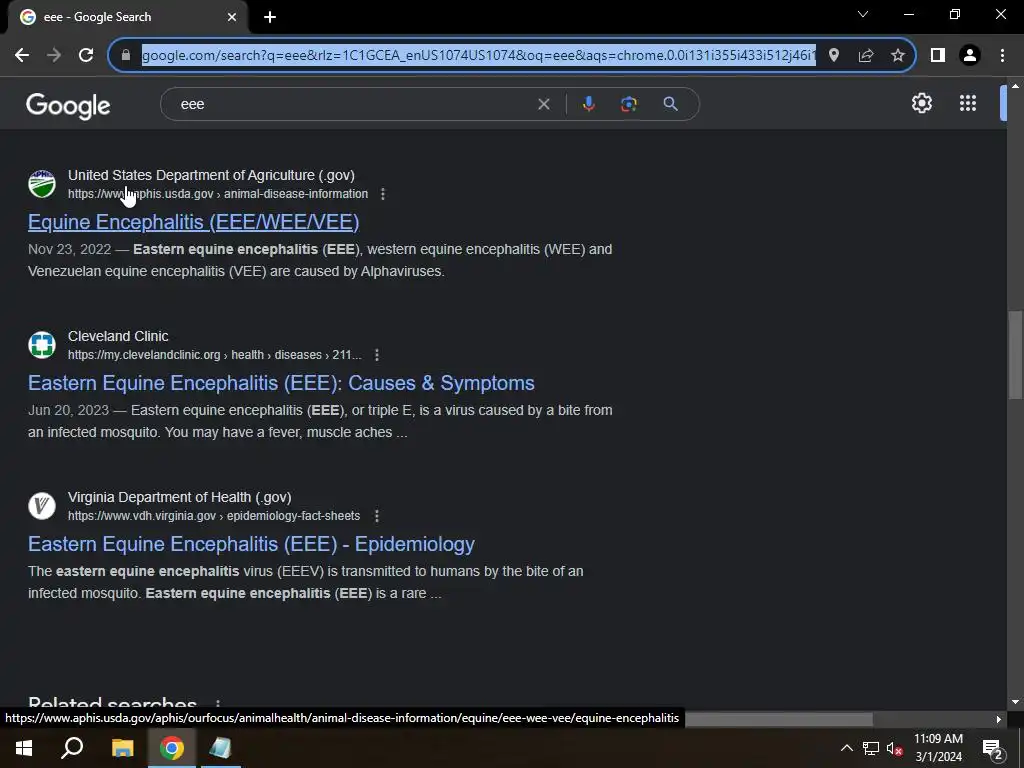
Task: View site information lock icon
Action: tap(126, 56)
